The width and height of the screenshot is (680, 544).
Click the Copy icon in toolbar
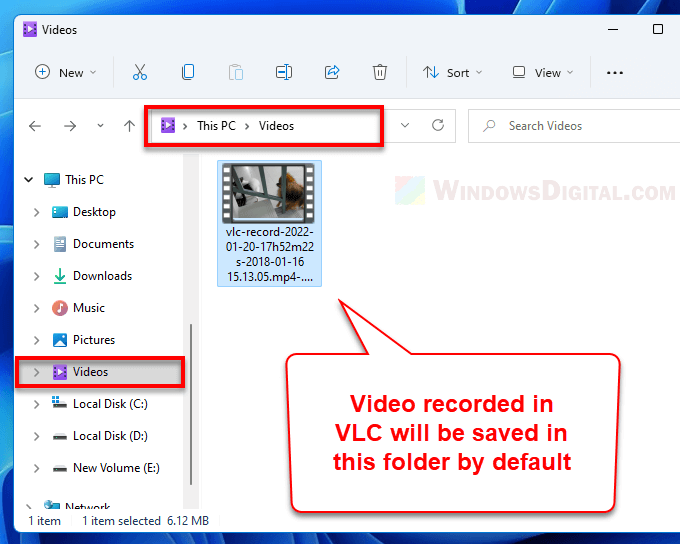(188, 72)
